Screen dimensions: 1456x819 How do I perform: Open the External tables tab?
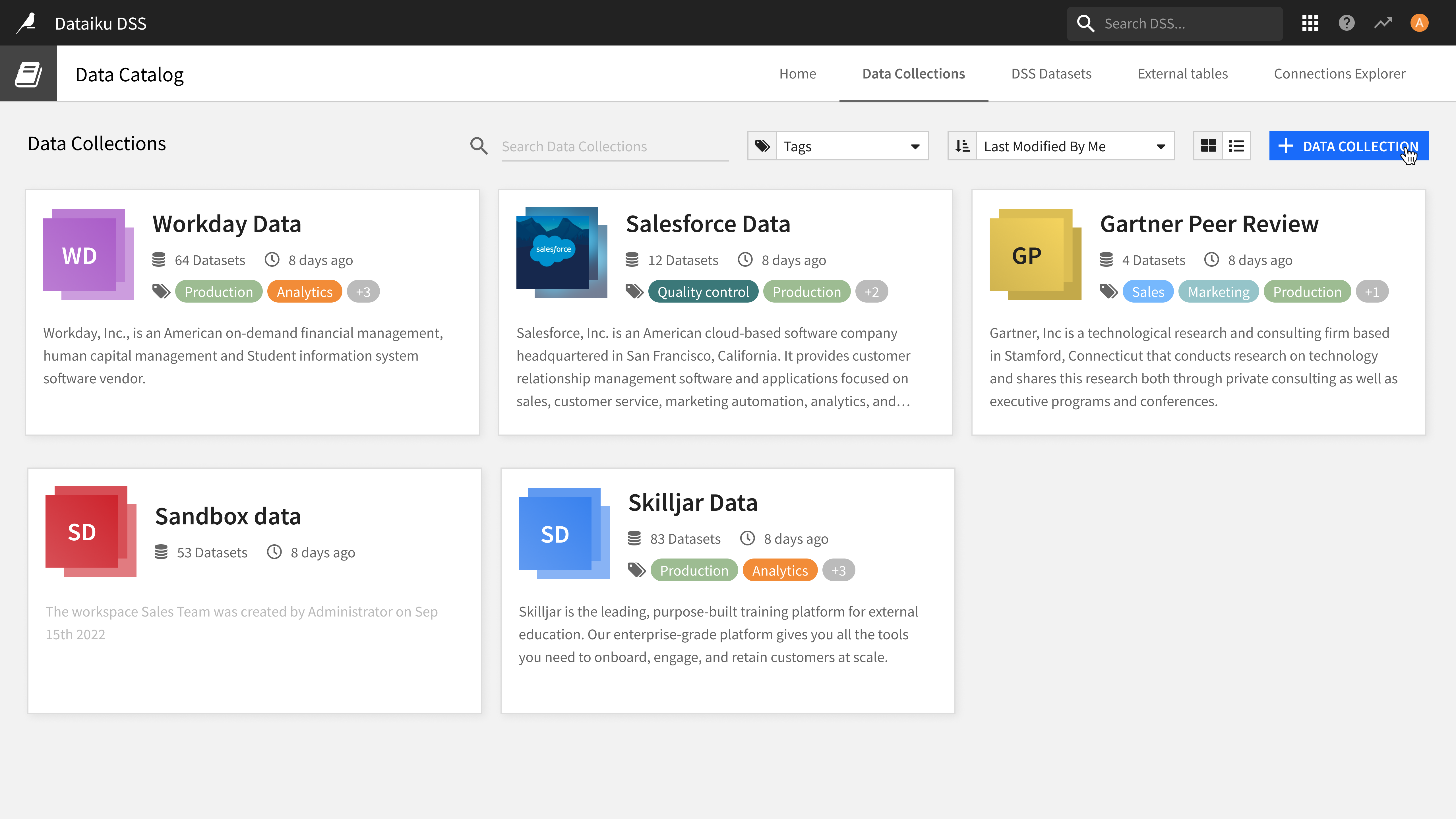(x=1182, y=73)
